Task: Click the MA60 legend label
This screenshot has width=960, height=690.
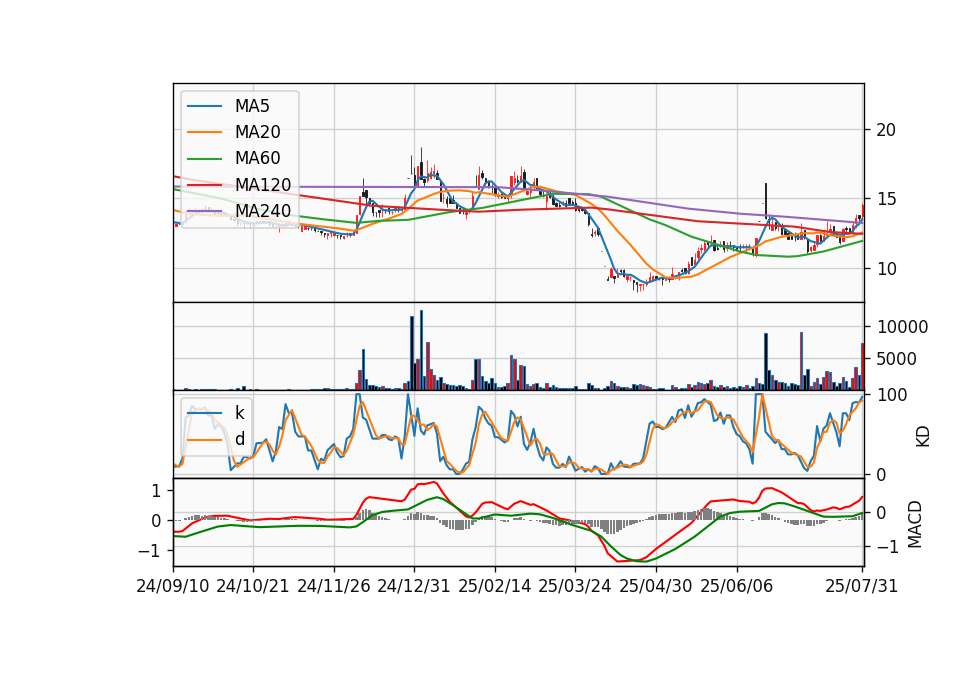Action: 257,158
